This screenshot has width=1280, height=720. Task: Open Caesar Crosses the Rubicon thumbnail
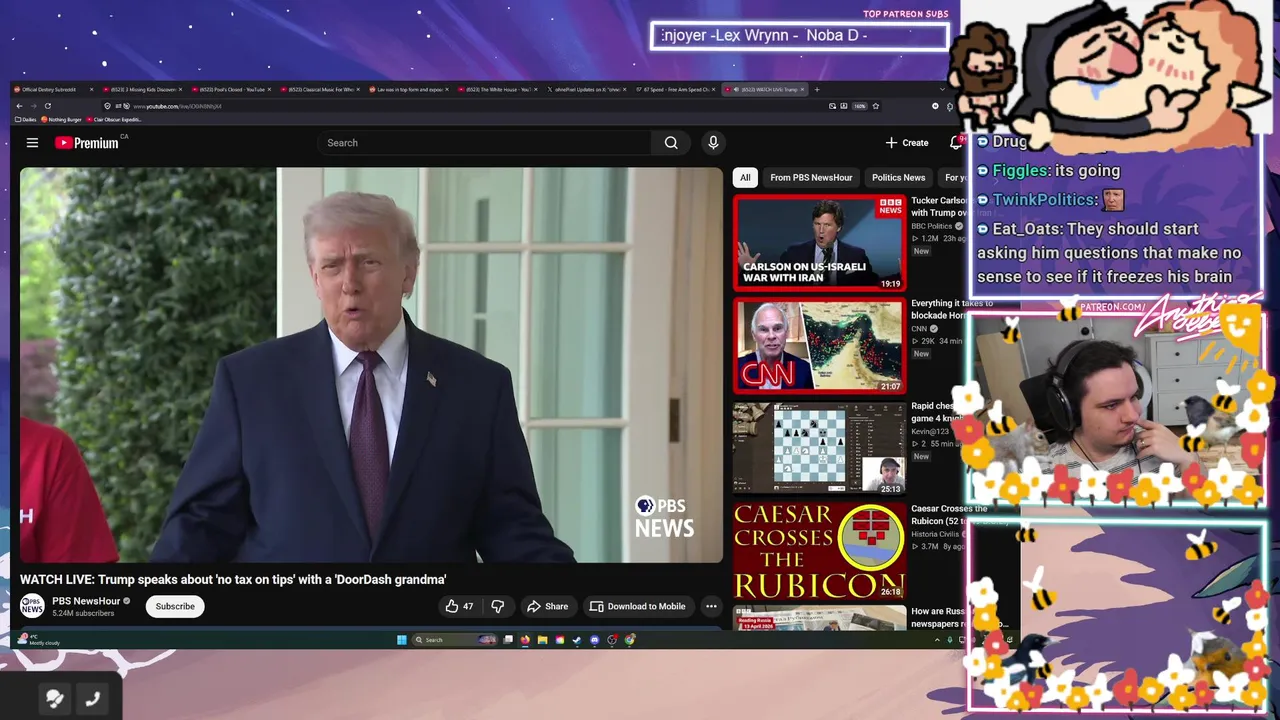[819, 551]
